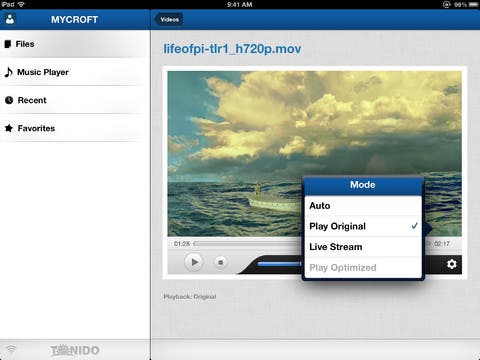Open the settings gear in the player

451,264
